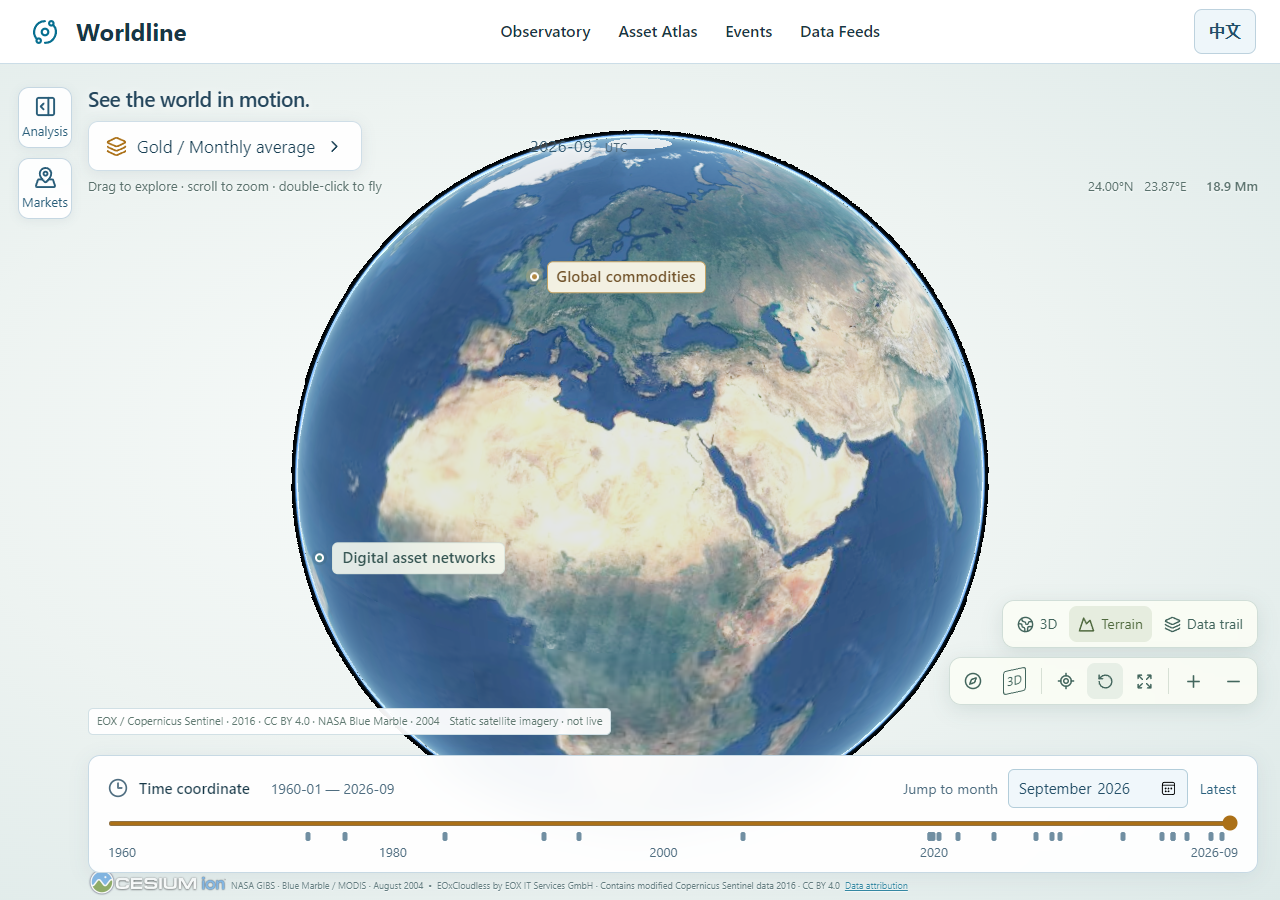
Task: Jump to the Latest month
Action: pos(1218,789)
